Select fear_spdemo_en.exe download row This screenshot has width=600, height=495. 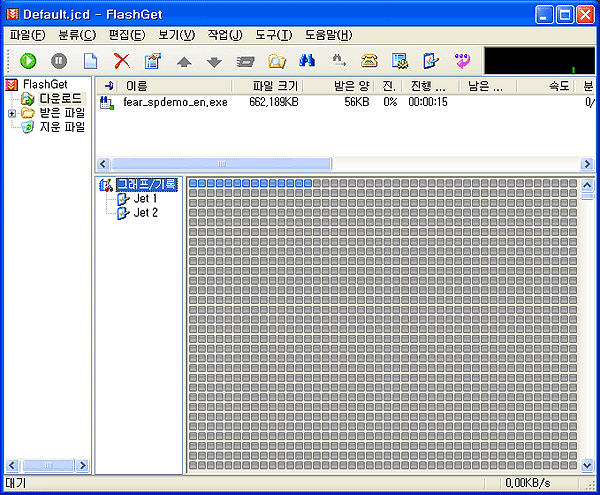click(346, 102)
